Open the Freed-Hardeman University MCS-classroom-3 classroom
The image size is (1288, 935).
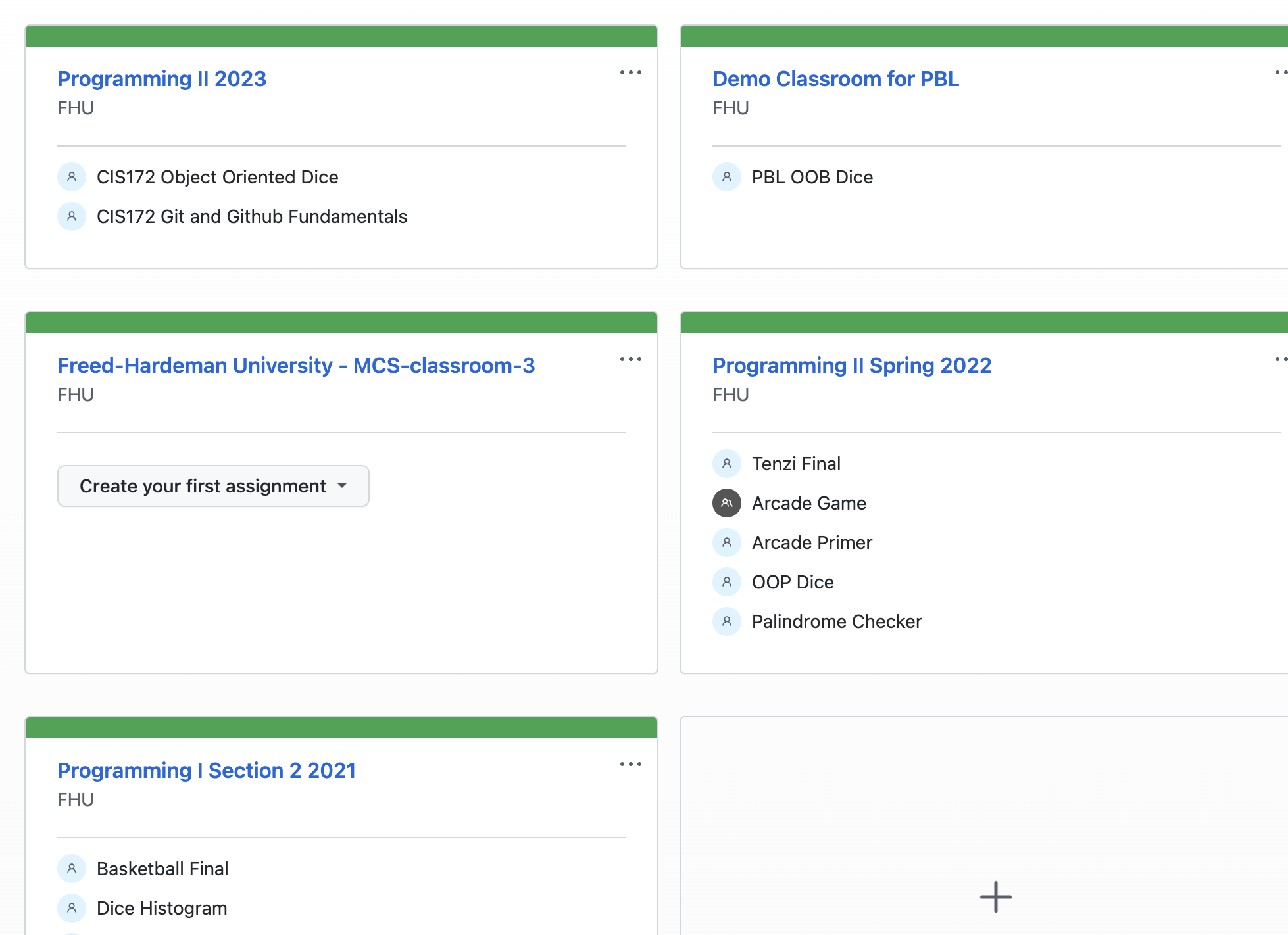296,365
